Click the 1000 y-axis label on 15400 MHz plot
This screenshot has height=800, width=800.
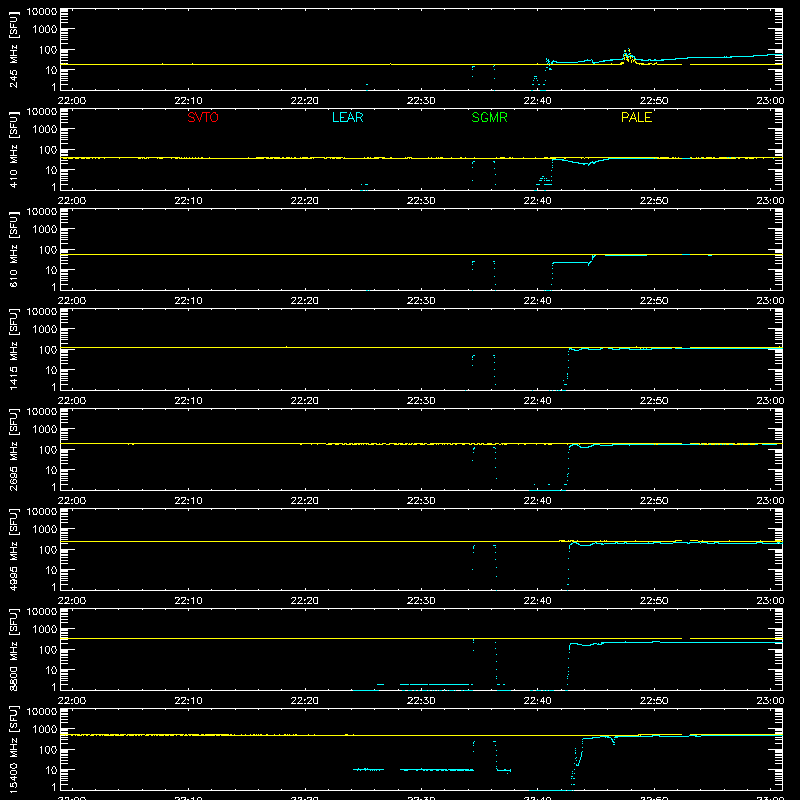tap(45, 730)
